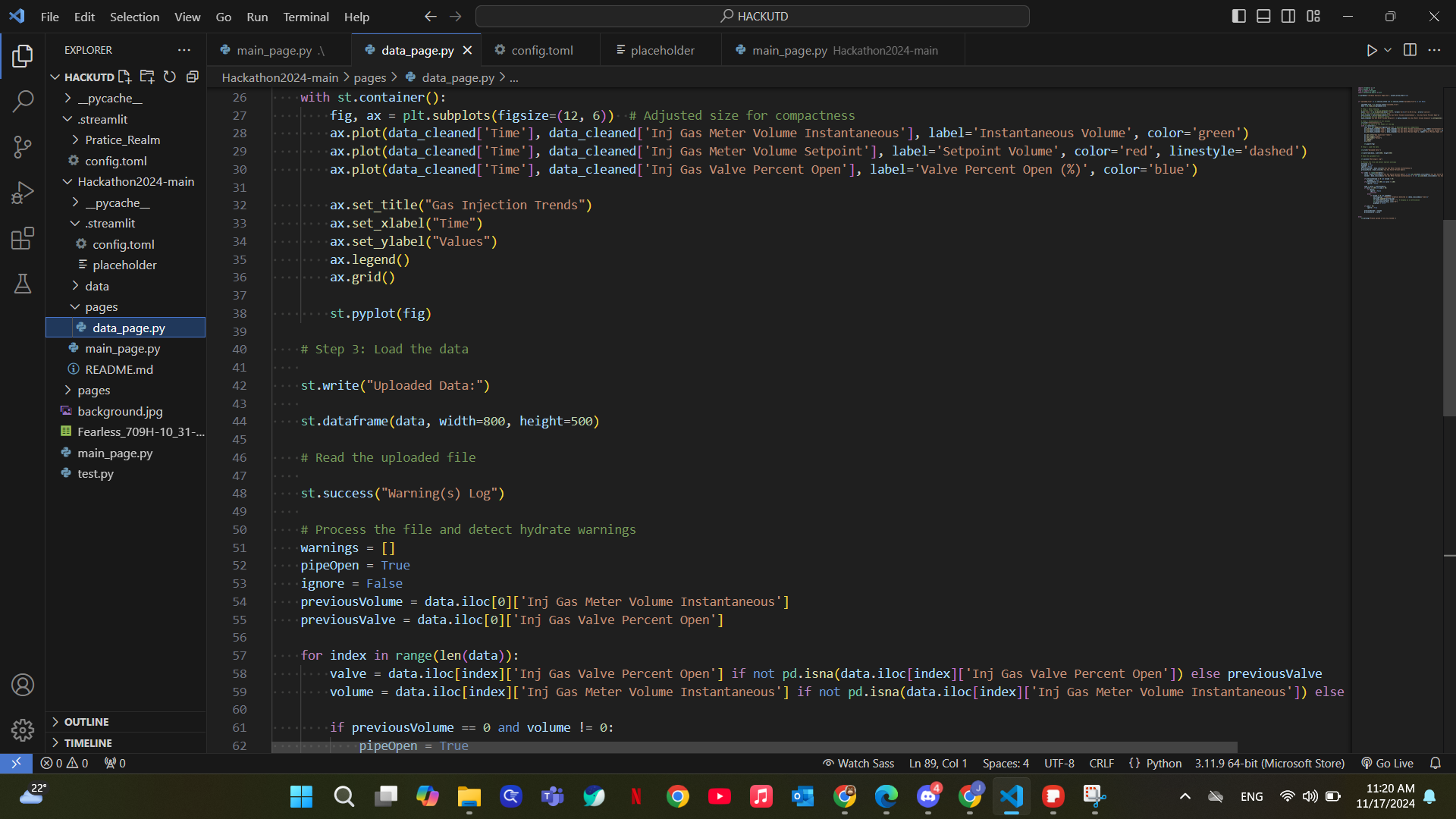
Task: Collapse all folders in Explorer
Action: 193,77
